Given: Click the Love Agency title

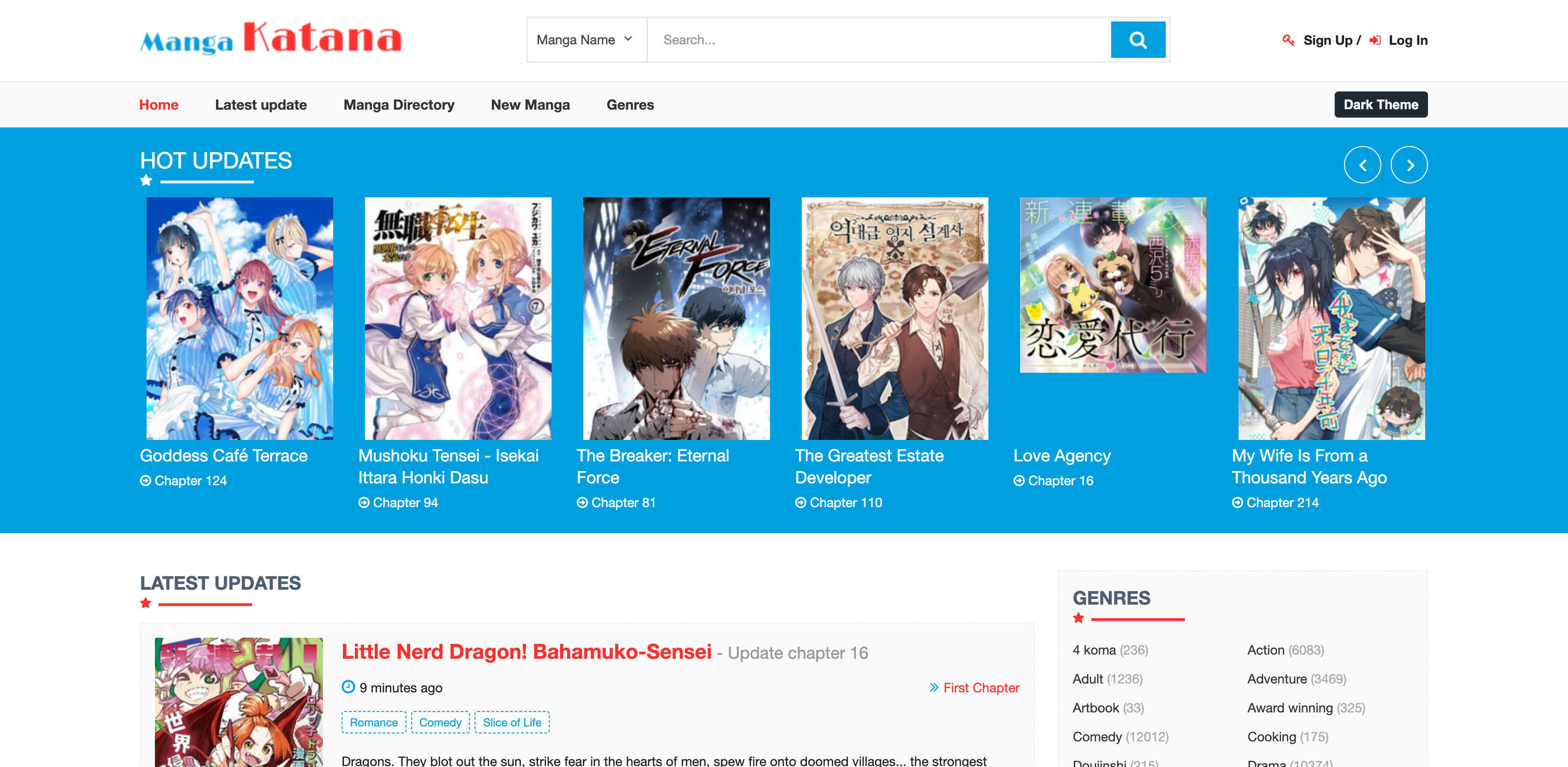Looking at the screenshot, I should click(1062, 455).
